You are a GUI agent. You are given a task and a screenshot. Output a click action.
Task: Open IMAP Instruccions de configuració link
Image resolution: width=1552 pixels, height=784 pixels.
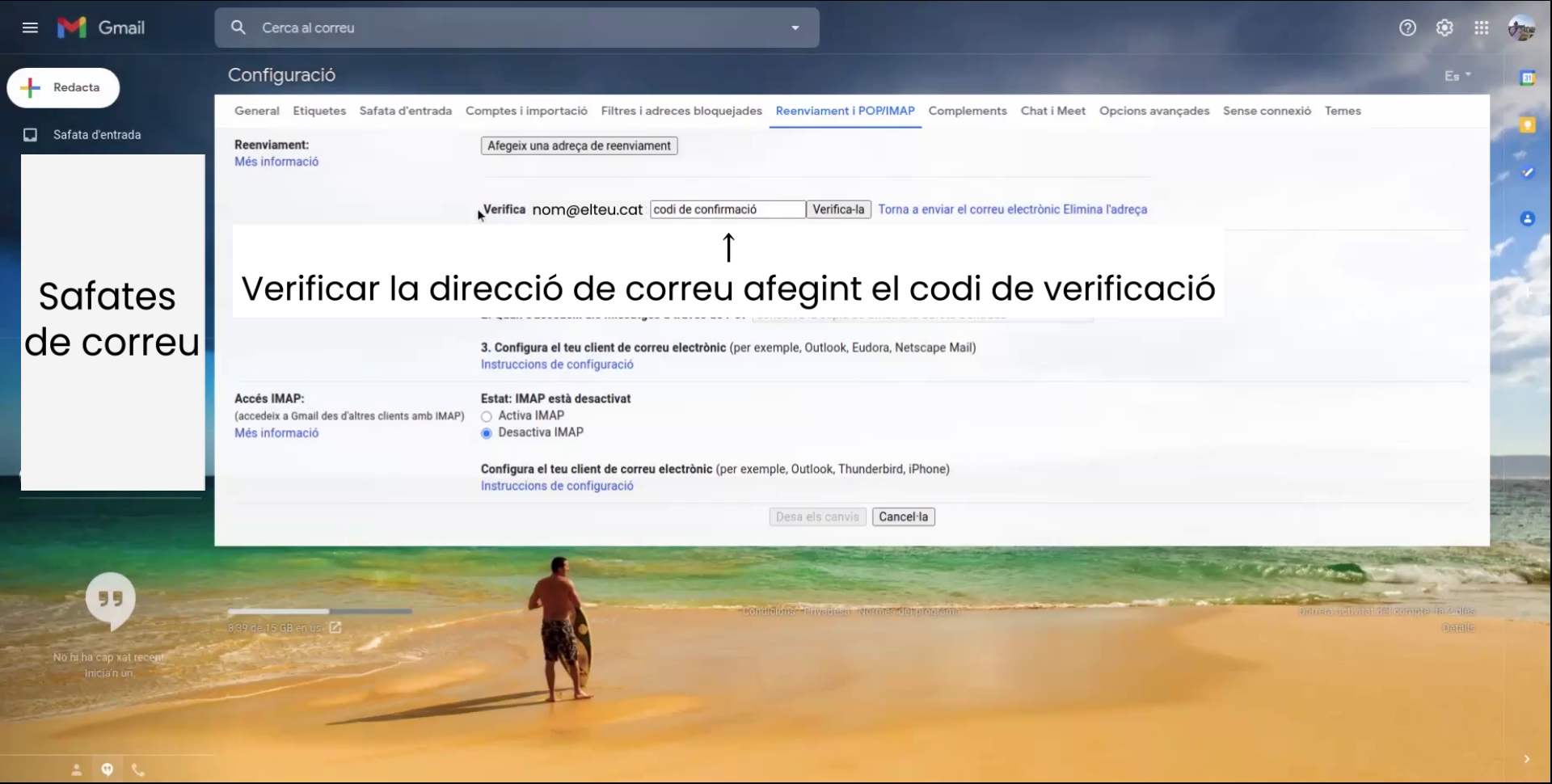[x=557, y=486]
